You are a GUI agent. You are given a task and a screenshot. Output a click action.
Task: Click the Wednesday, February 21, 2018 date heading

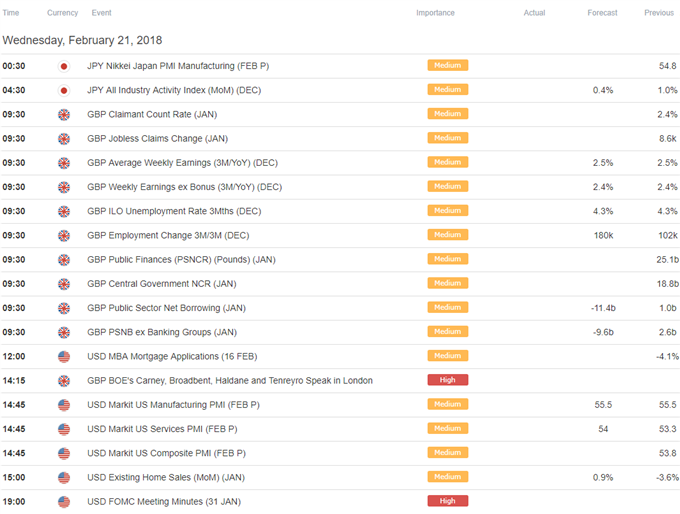tap(82, 40)
